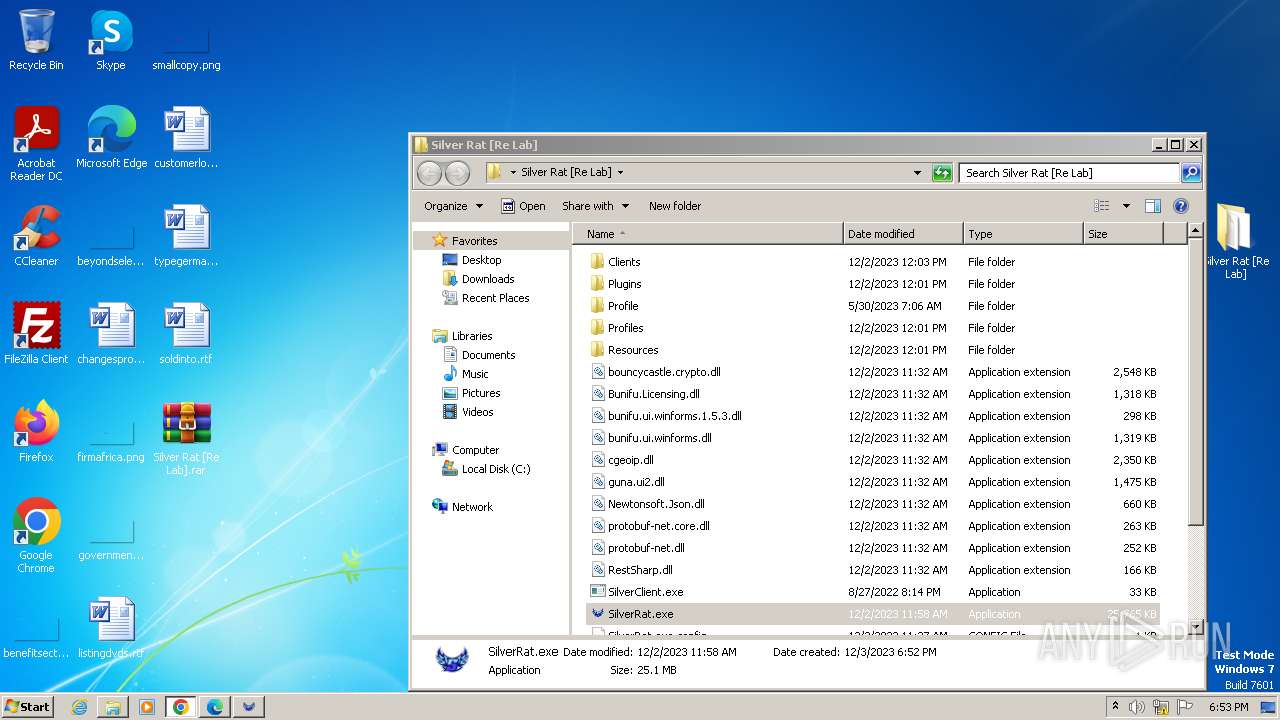
Task: Select the changespro Word document icon
Action: [111, 334]
